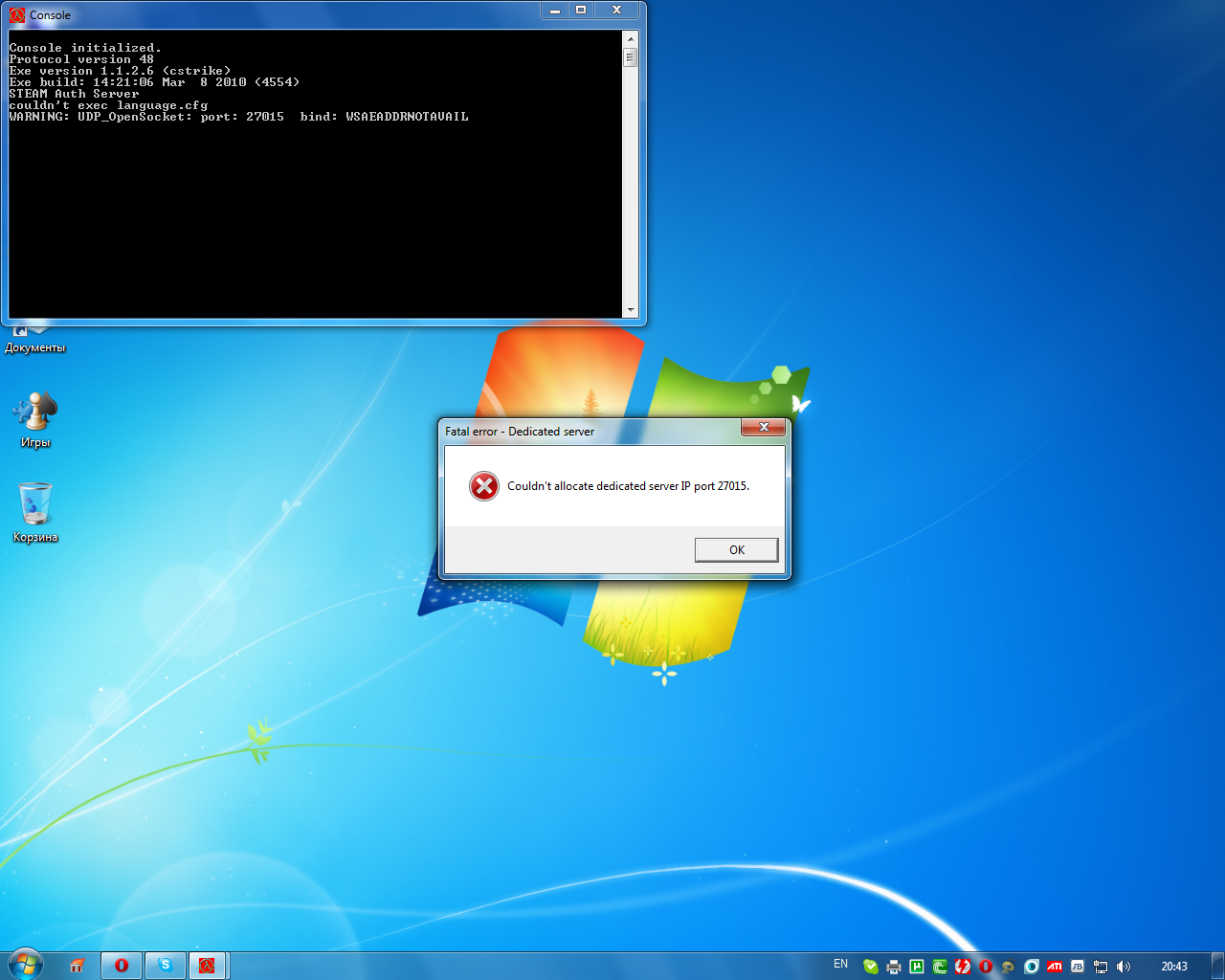1225x980 pixels.
Task: Open the uTorrent tray icon
Action: (x=917, y=967)
